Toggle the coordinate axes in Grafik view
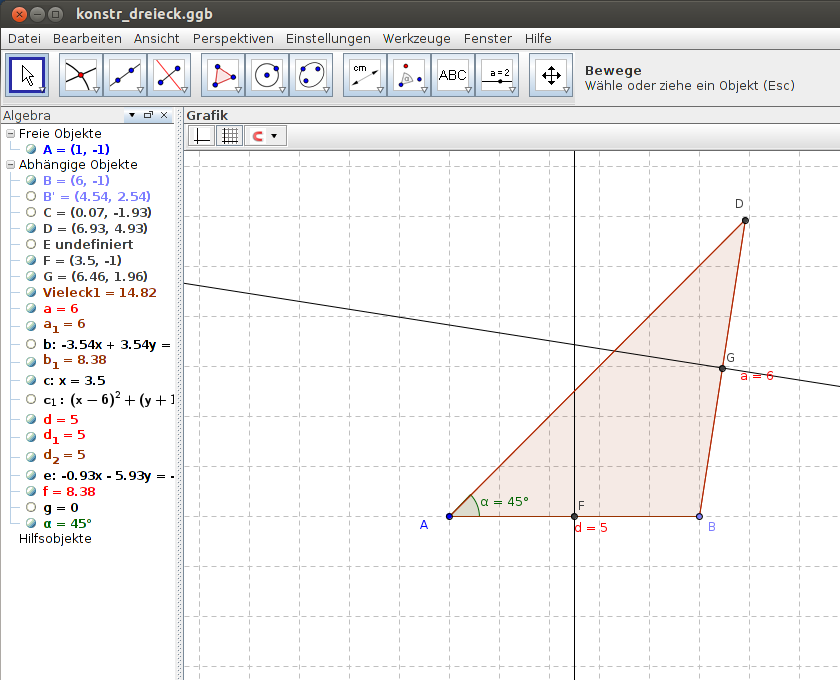 [200, 135]
